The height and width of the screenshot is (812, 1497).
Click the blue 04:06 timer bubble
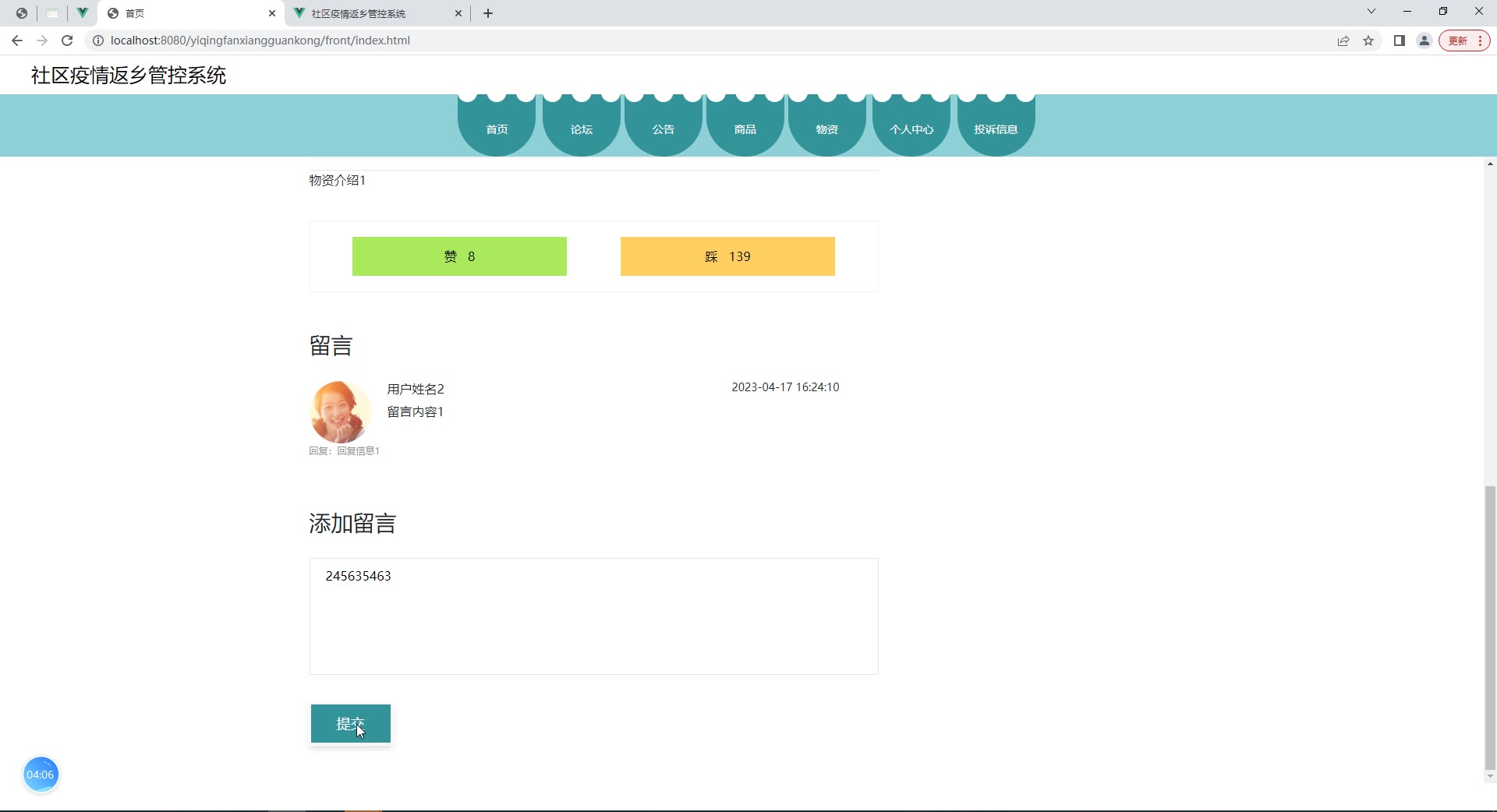pyautogui.click(x=41, y=775)
